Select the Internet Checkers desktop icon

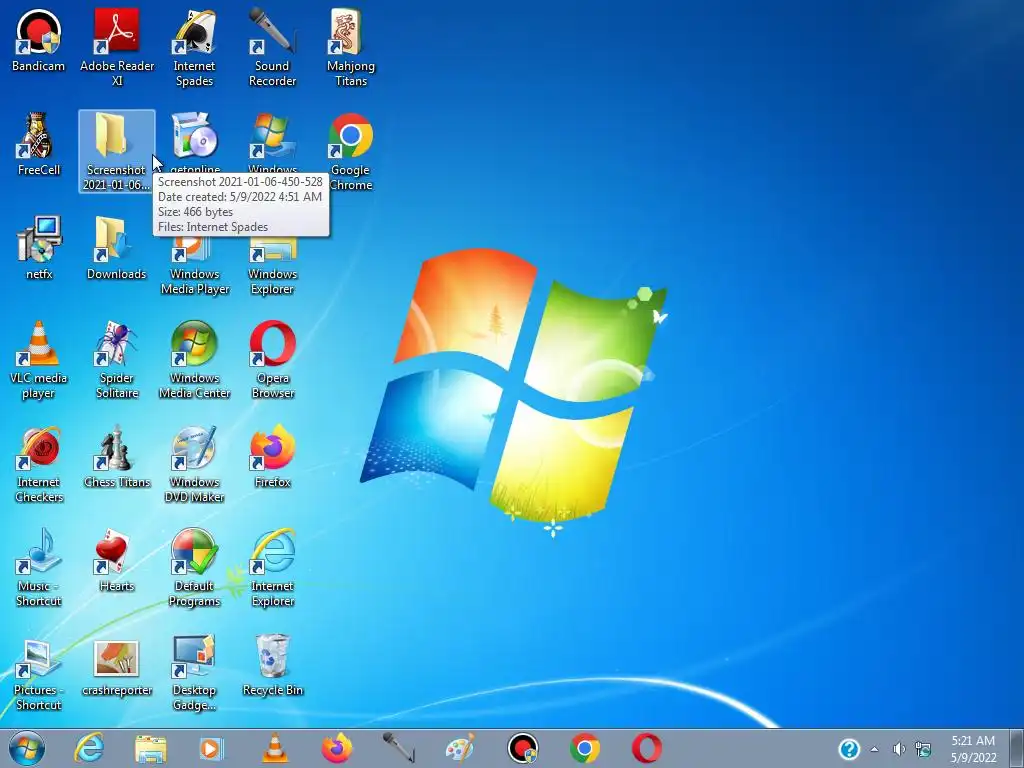[39, 464]
